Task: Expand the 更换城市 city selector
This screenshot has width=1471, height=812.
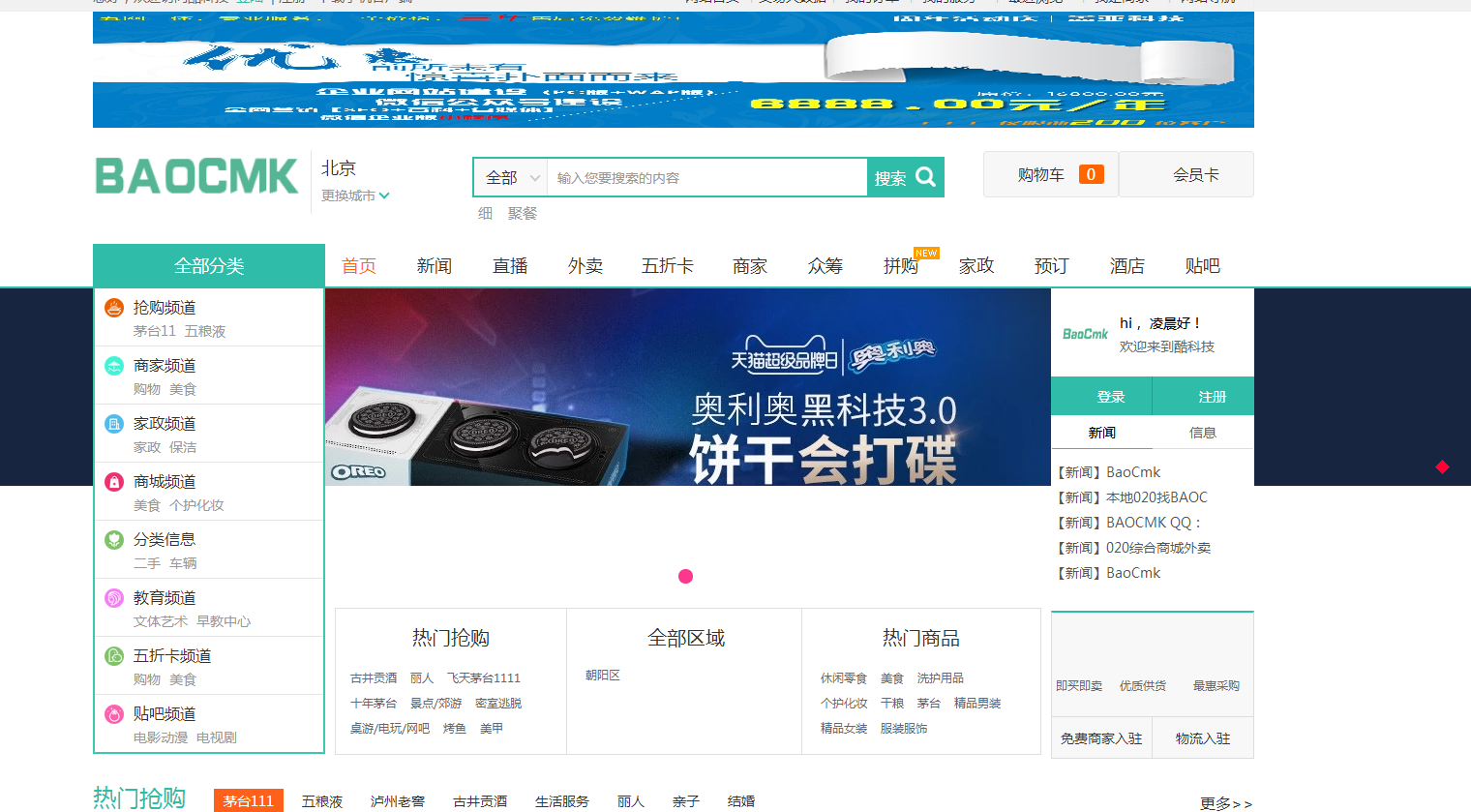Action: tap(355, 195)
